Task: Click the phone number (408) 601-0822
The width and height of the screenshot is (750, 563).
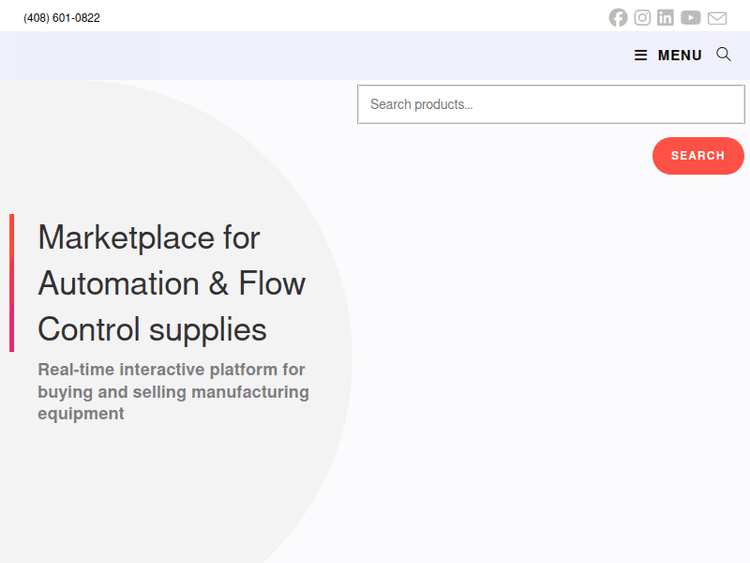Action: coord(62,18)
